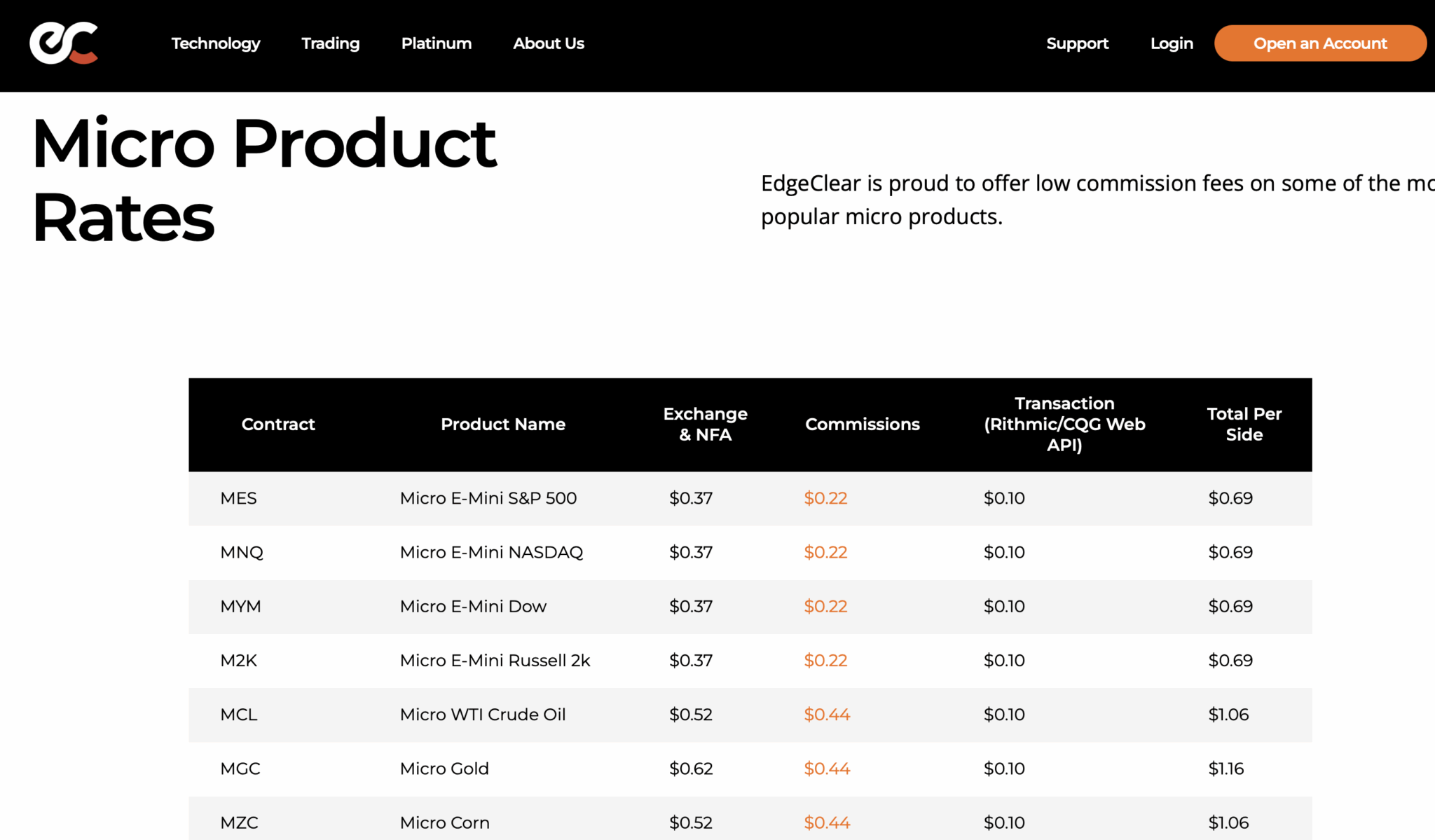Click the Login link

click(x=1172, y=43)
